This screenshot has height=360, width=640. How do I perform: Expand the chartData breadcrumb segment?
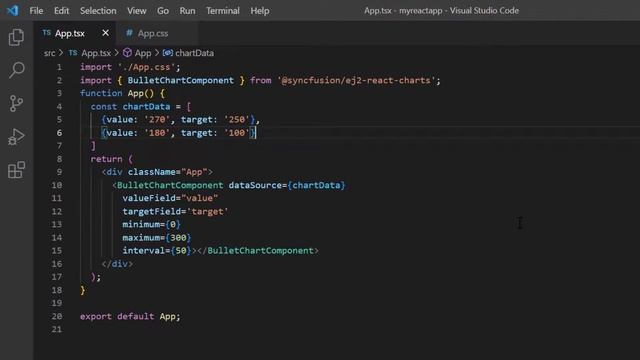click(194, 53)
